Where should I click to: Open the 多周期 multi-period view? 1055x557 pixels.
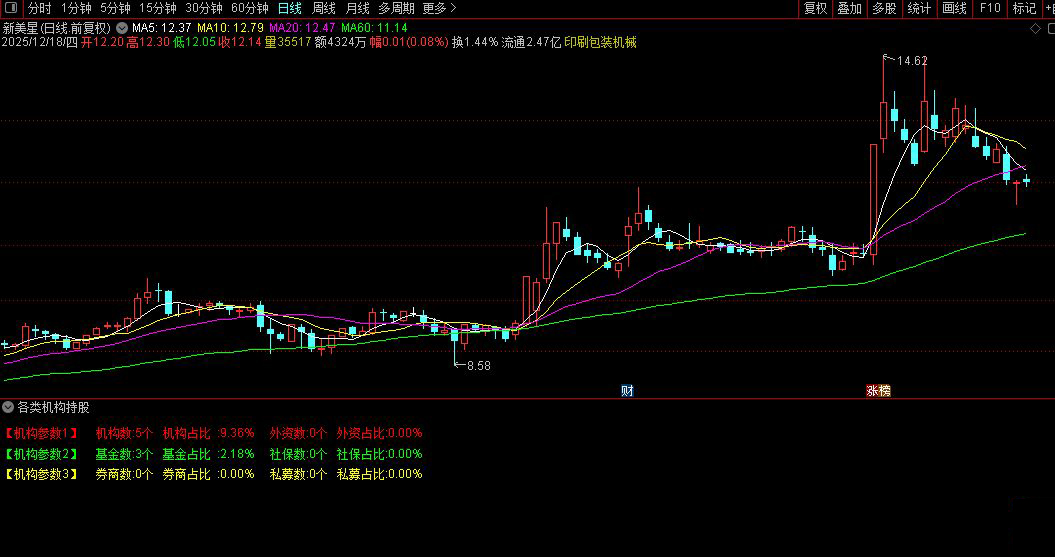[x=396, y=8]
